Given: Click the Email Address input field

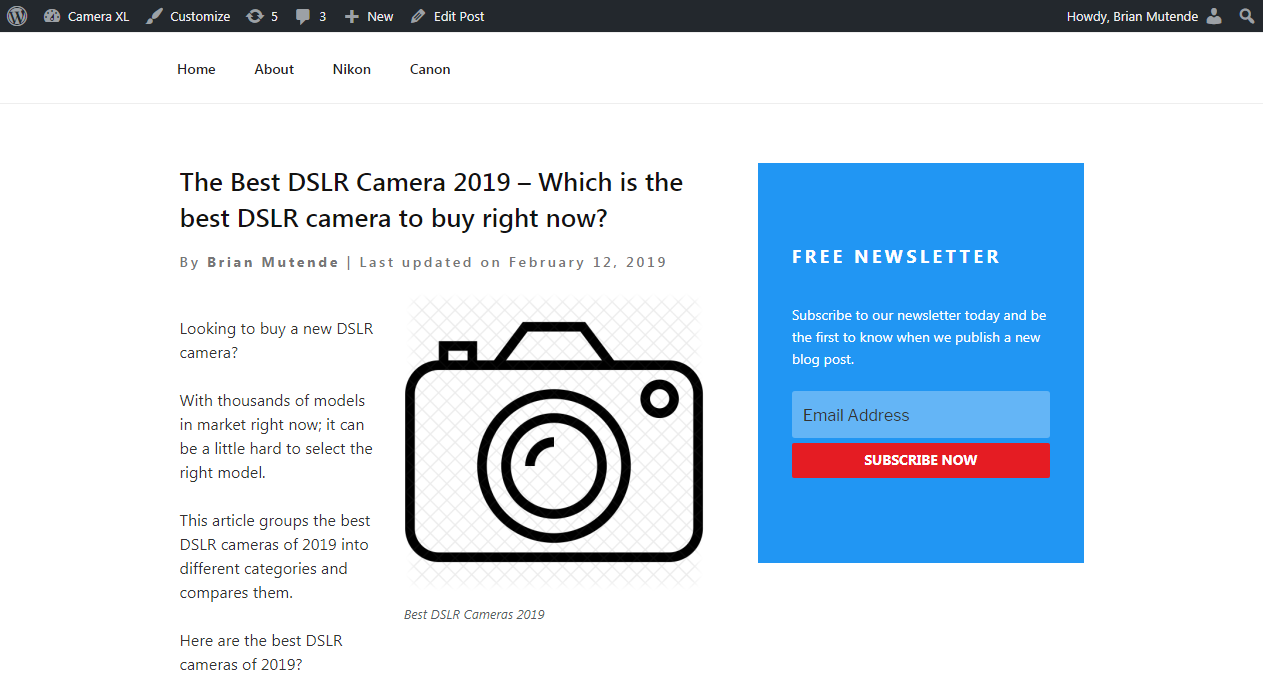Looking at the screenshot, I should pyautogui.click(x=921, y=414).
